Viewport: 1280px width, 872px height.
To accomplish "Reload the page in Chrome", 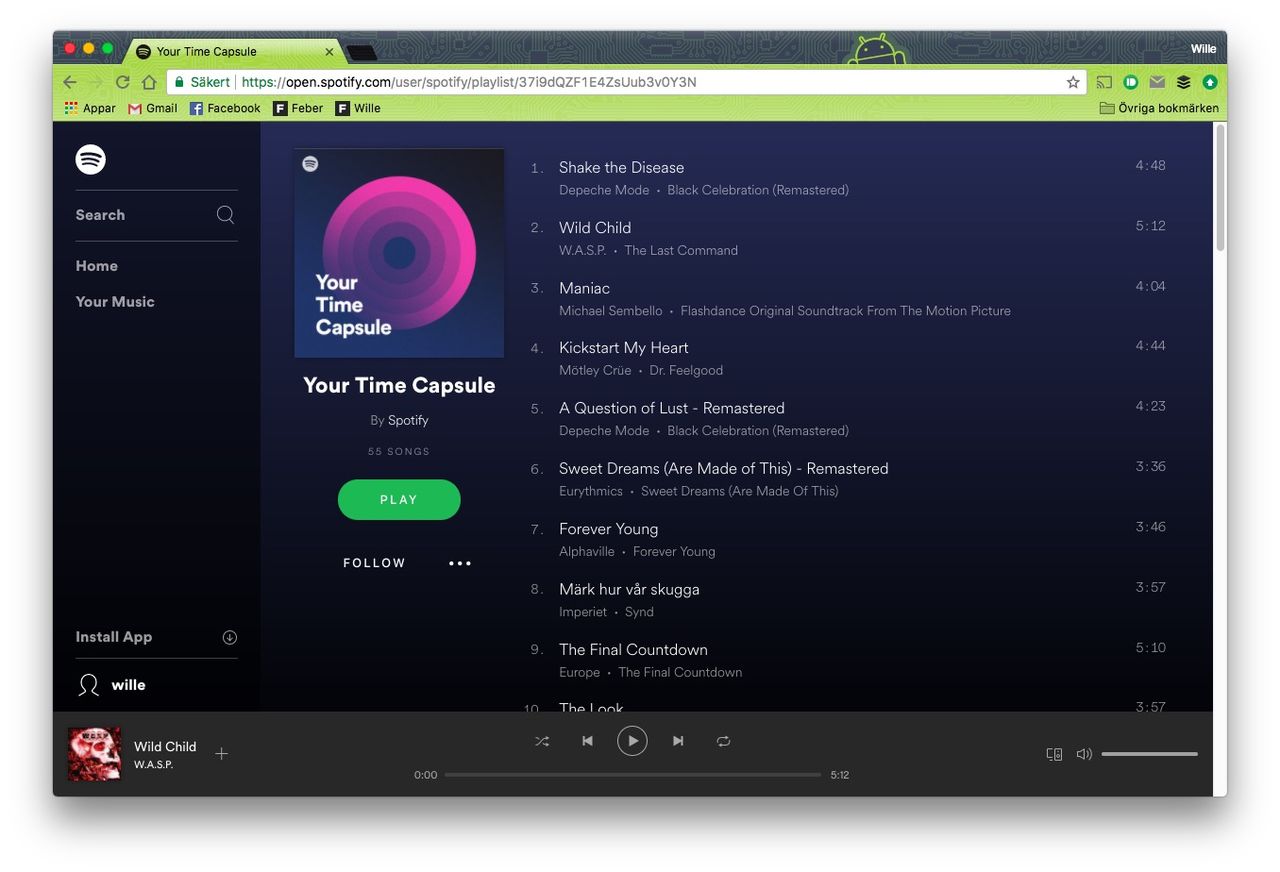I will 123,82.
